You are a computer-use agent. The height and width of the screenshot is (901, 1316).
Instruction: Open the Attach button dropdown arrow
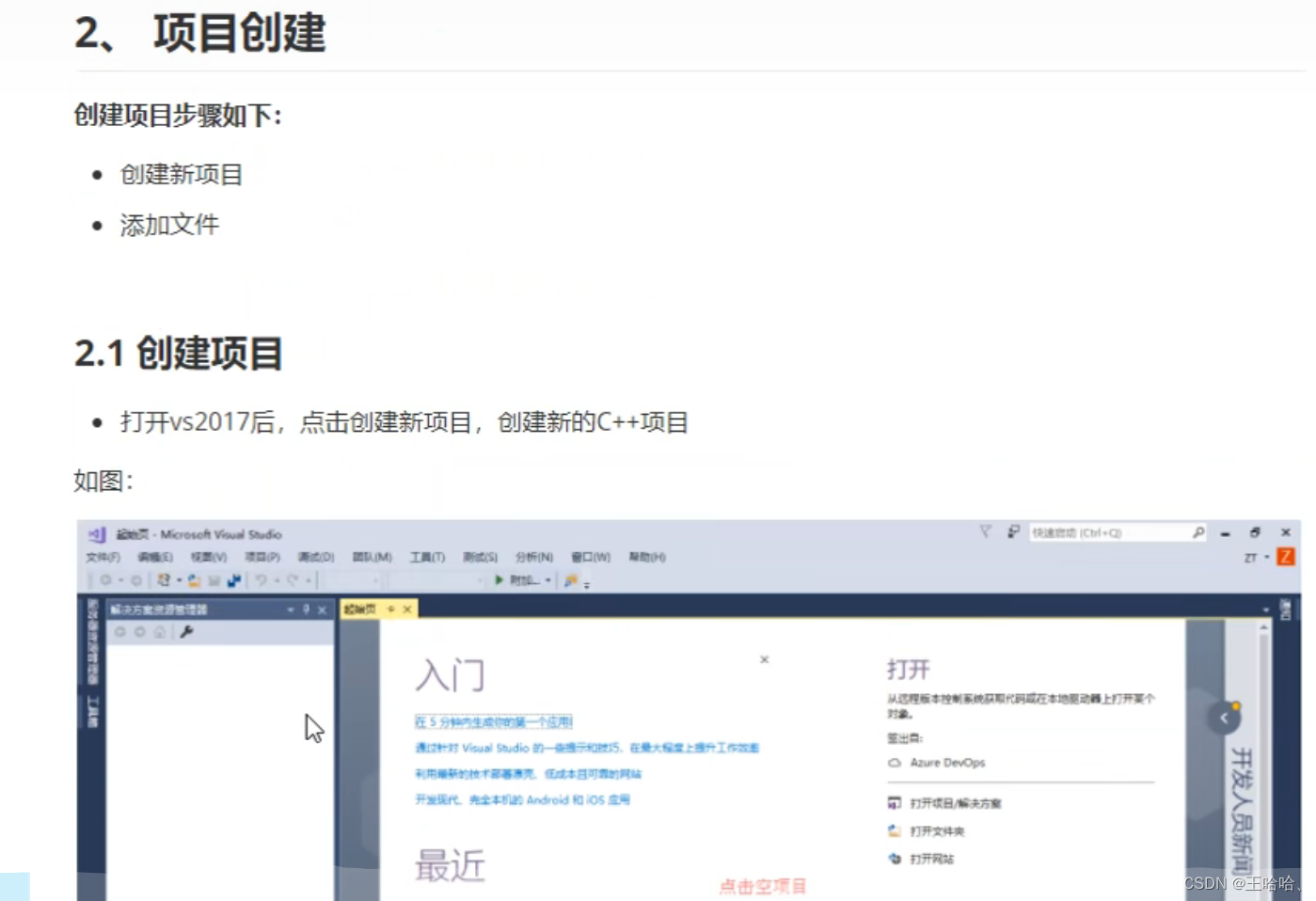click(548, 581)
